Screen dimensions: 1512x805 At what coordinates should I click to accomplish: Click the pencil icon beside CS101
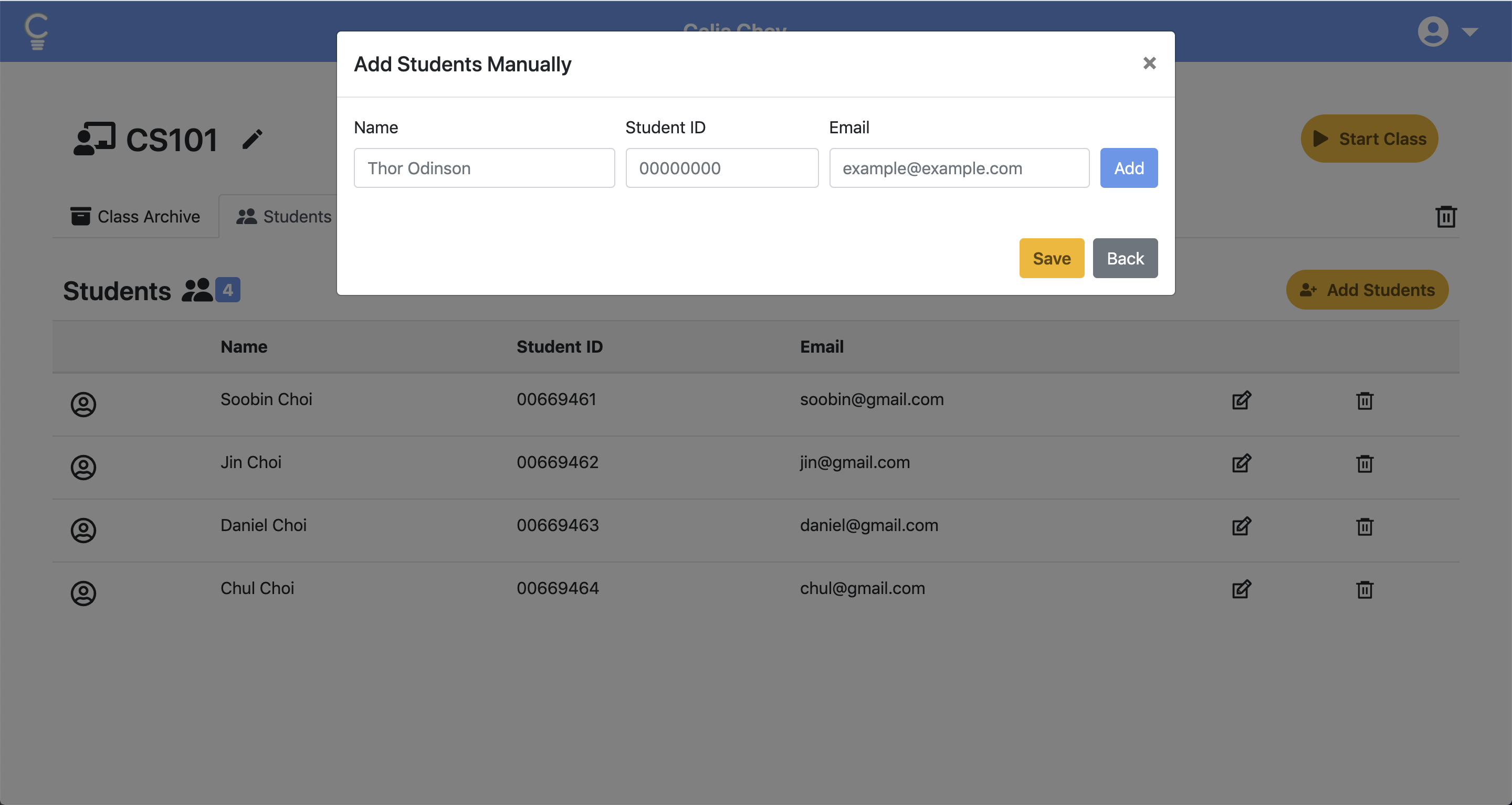point(253,140)
